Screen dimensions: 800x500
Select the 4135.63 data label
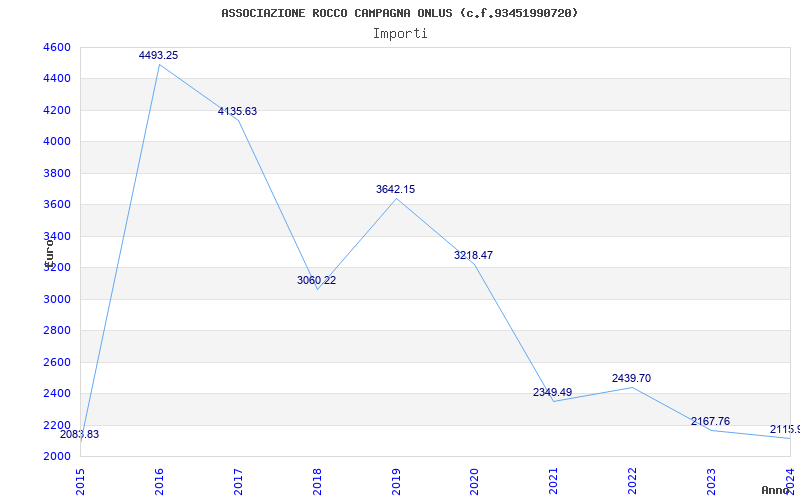pyautogui.click(x=238, y=111)
